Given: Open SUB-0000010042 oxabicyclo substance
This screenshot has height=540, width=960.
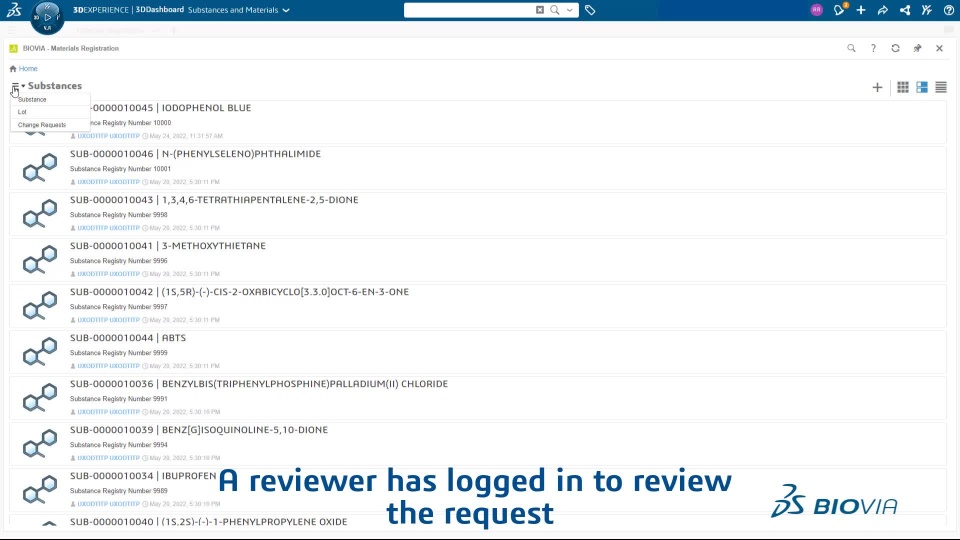Looking at the screenshot, I should pos(239,291).
